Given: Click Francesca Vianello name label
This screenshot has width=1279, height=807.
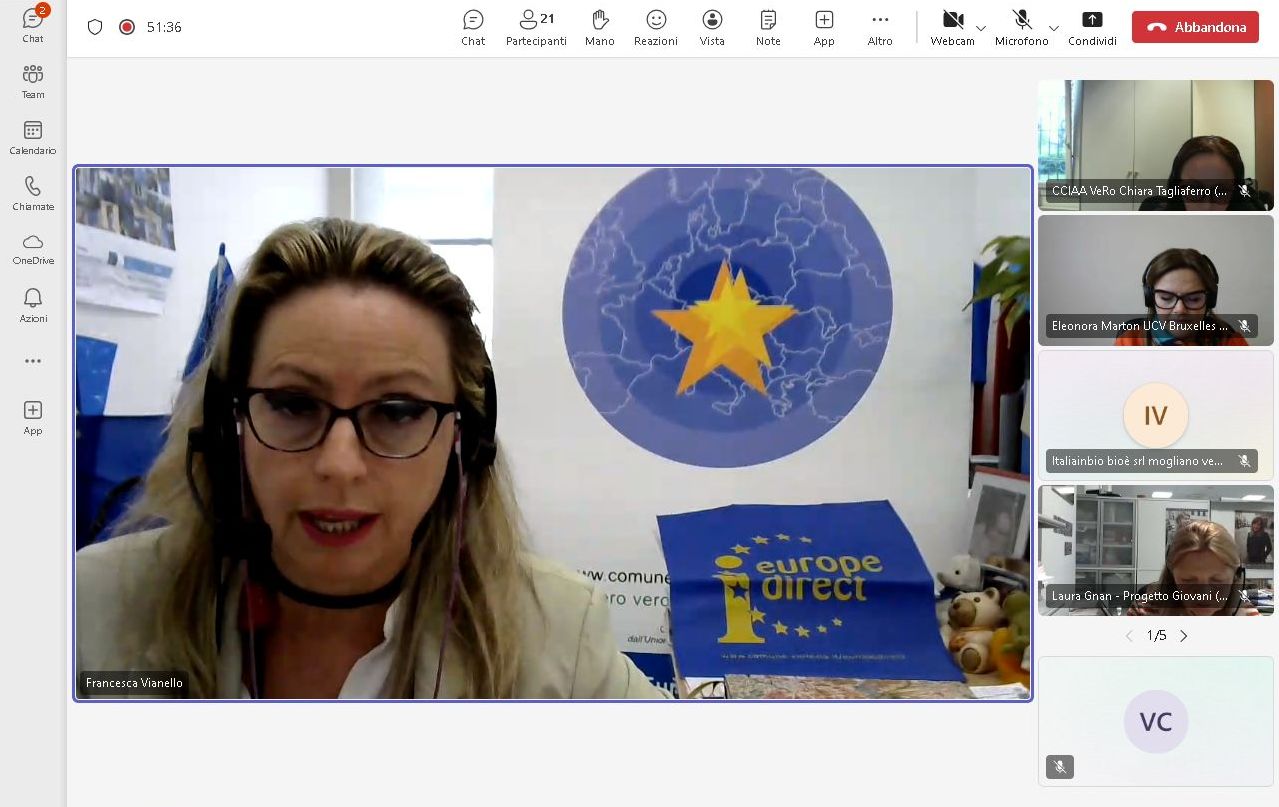Looking at the screenshot, I should click(134, 683).
